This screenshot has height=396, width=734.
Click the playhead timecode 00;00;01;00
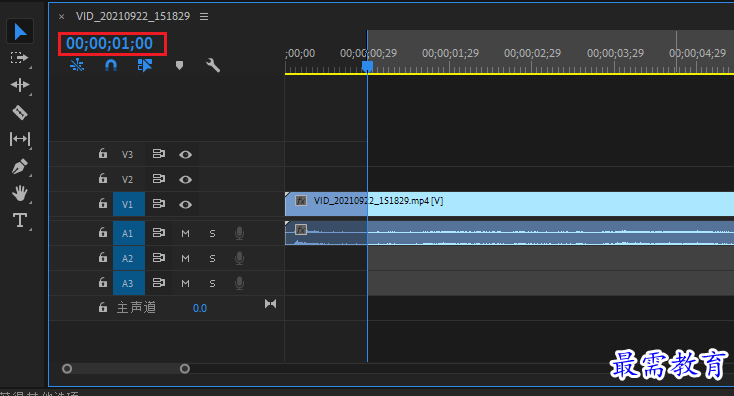(x=110, y=44)
